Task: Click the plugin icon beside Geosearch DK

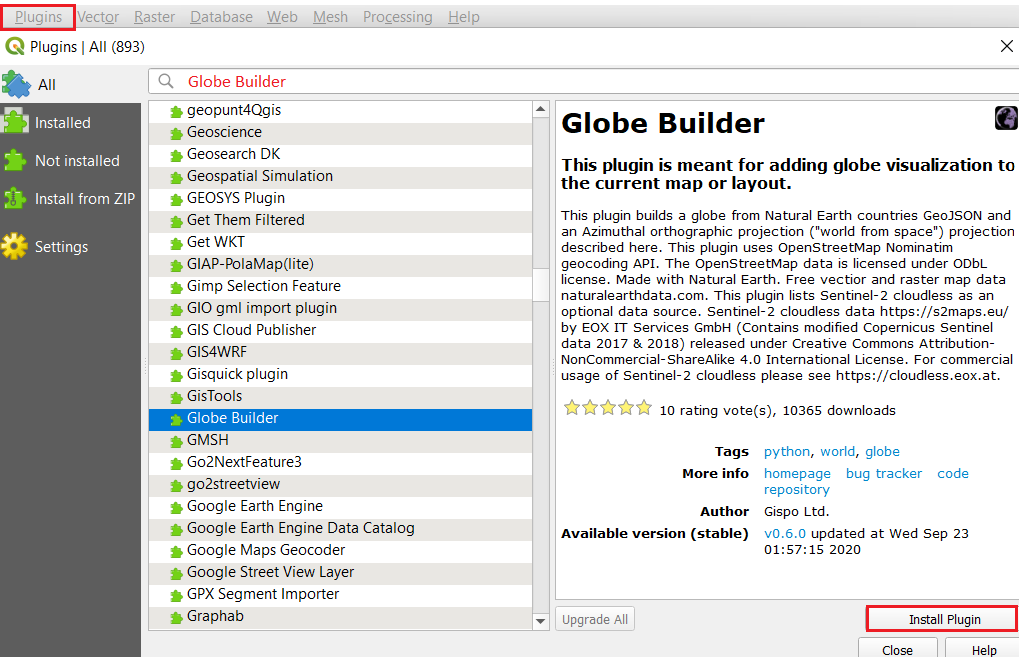Action: [175, 156]
